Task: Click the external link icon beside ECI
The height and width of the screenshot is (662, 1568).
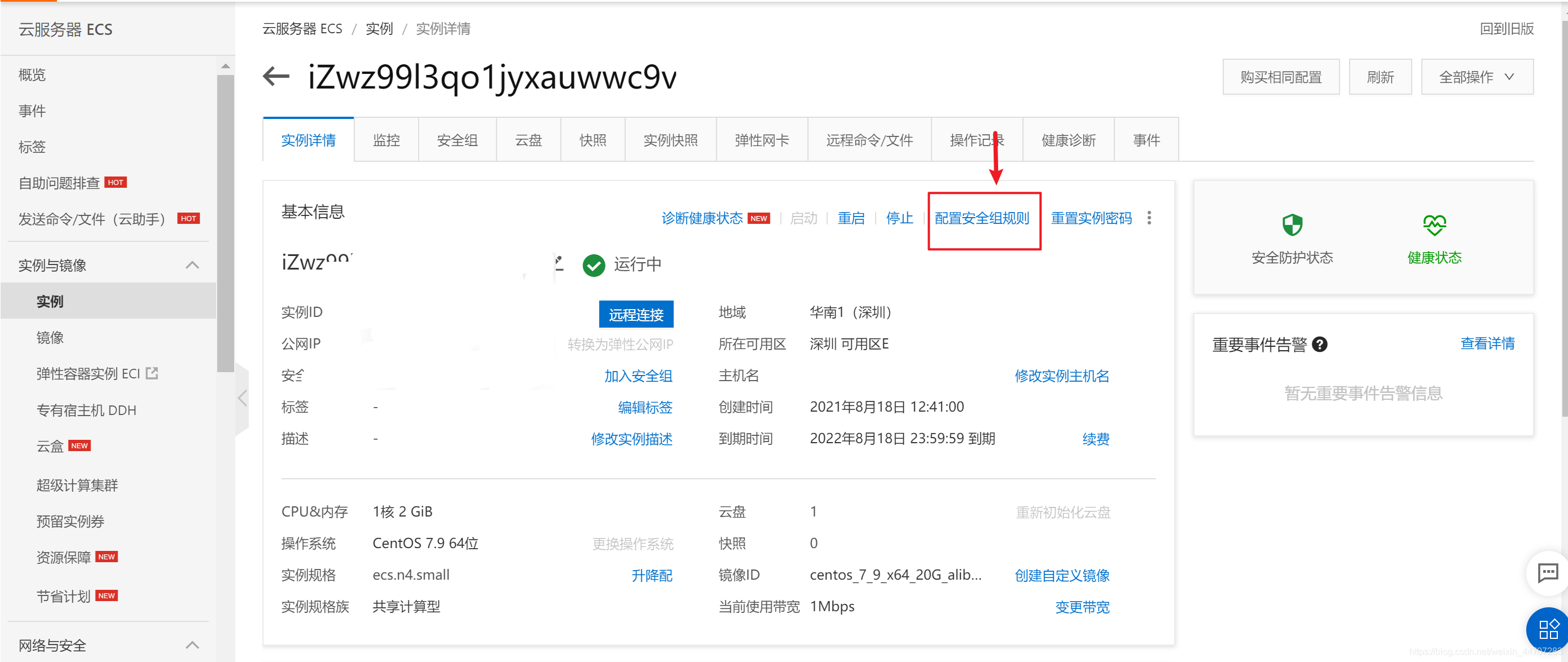Action: pyautogui.click(x=152, y=373)
